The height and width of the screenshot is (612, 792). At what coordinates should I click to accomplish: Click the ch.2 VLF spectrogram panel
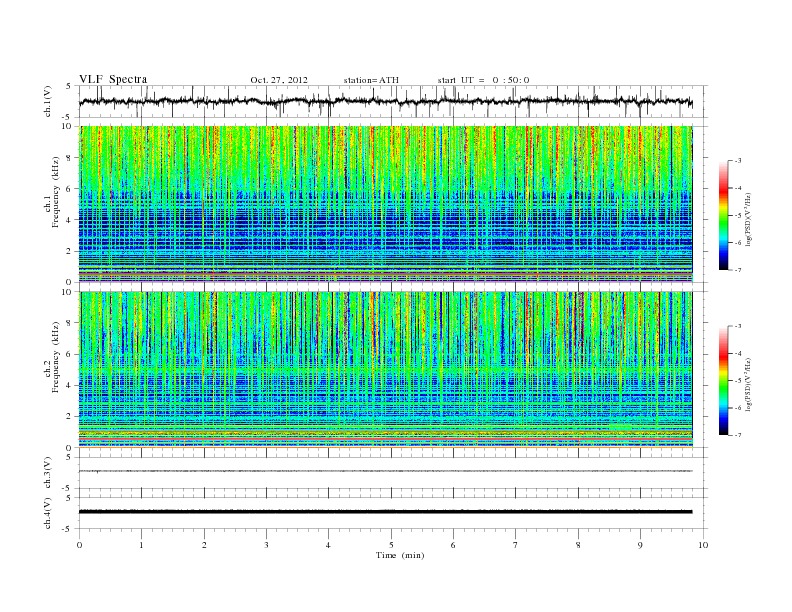point(385,369)
